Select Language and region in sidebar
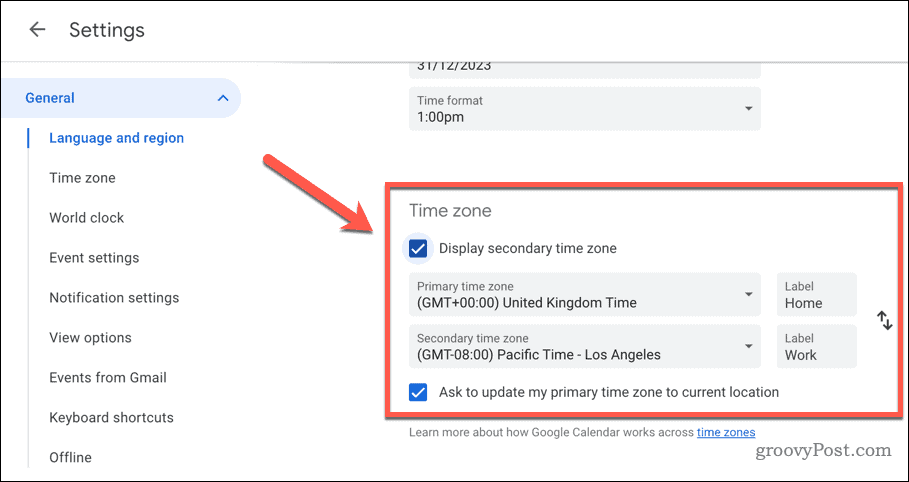Image resolution: width=909 pixels, height=482 pixels. [x=116, y=138]
